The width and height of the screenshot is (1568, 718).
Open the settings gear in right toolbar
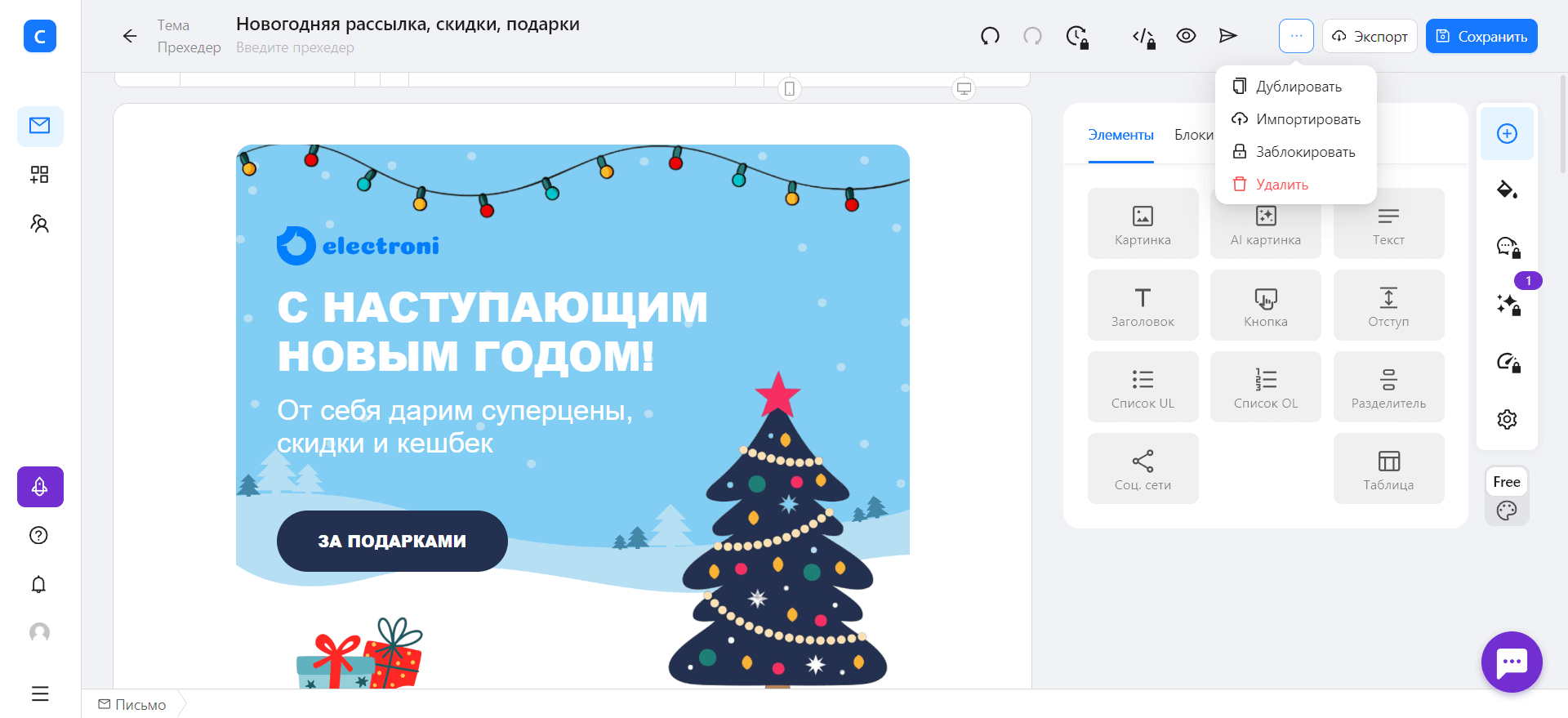coord(1507,419)
